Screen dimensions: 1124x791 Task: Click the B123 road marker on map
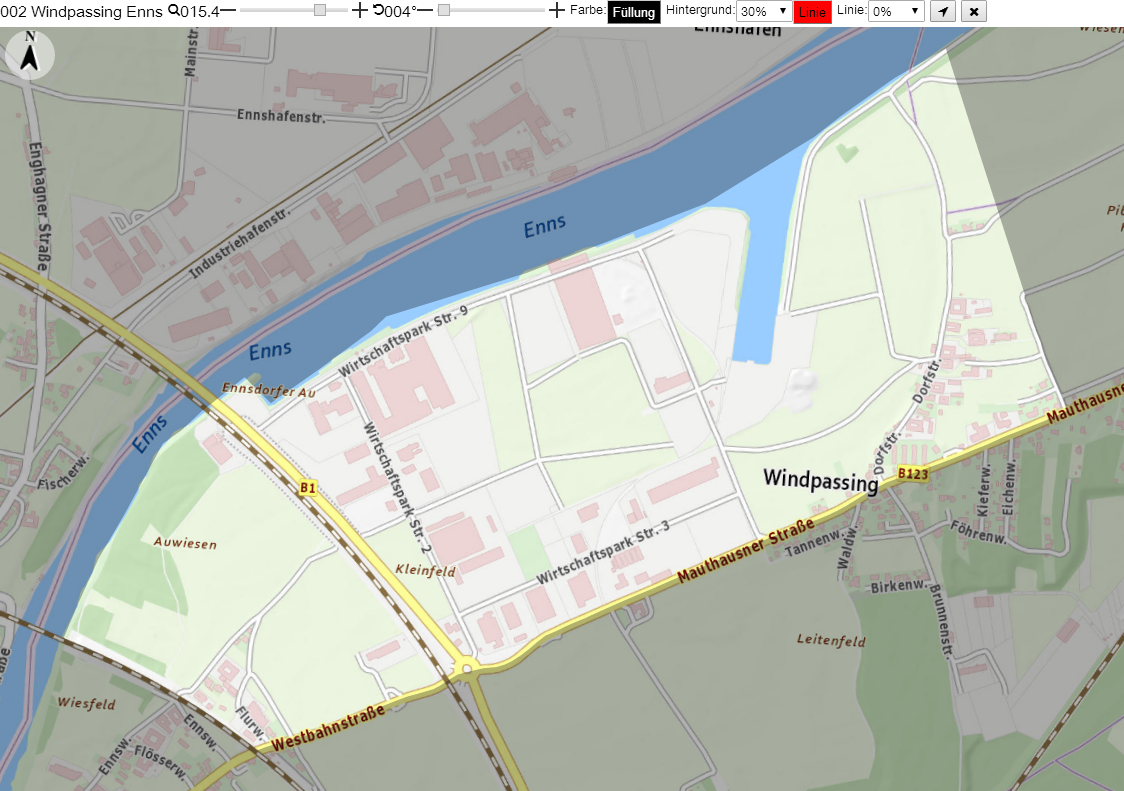[913, 473]
